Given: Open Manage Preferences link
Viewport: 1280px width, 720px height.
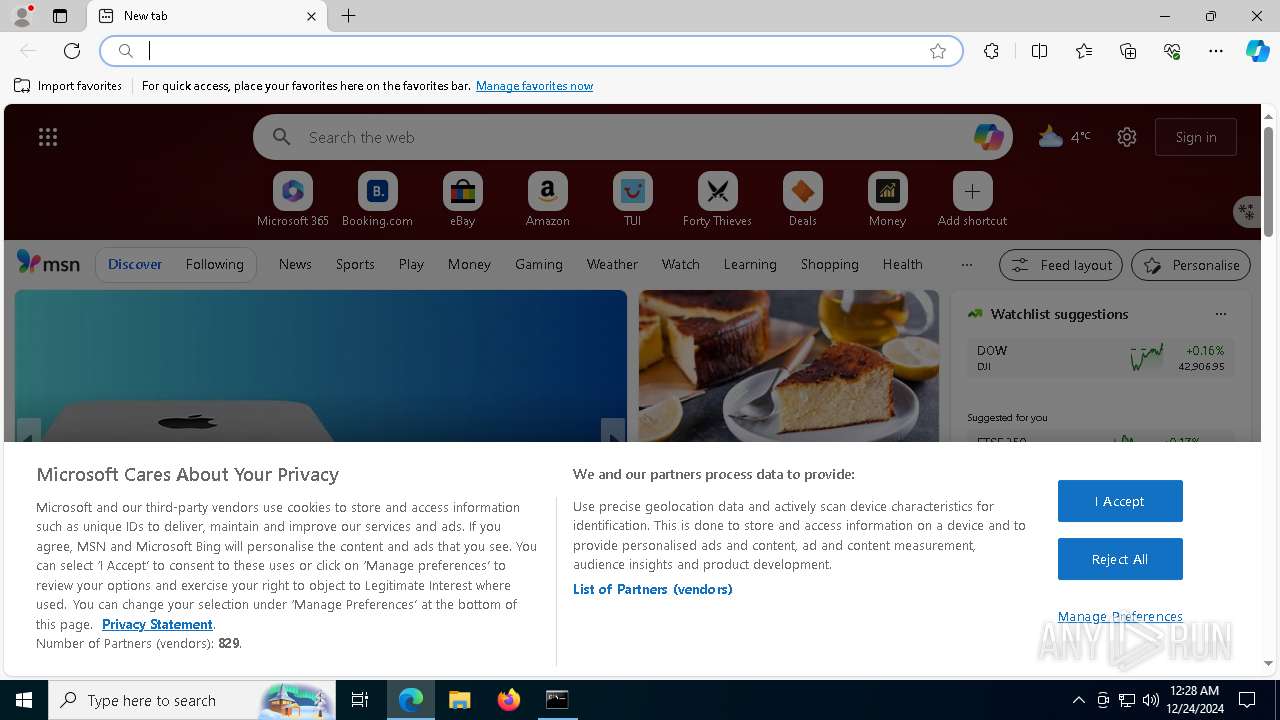Looking at the screenshot, I should coord(1120,616).
